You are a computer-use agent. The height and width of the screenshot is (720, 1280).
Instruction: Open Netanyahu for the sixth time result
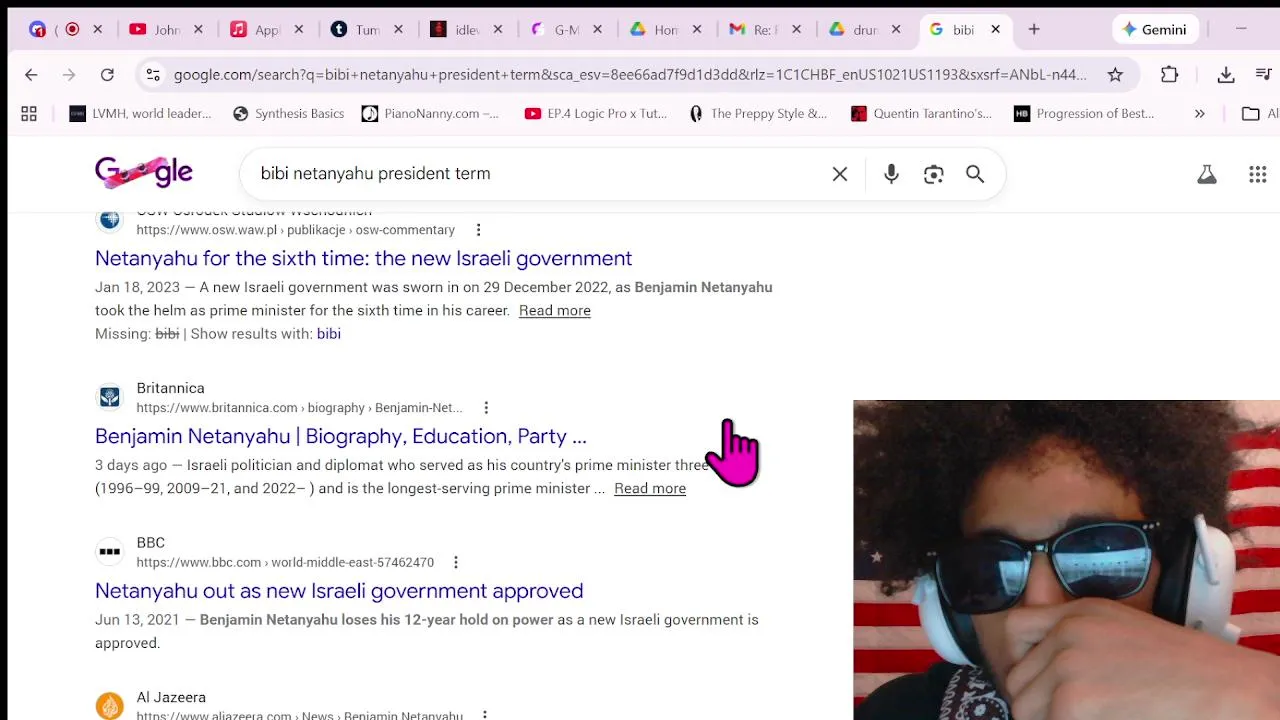click(x=363, y=258)
